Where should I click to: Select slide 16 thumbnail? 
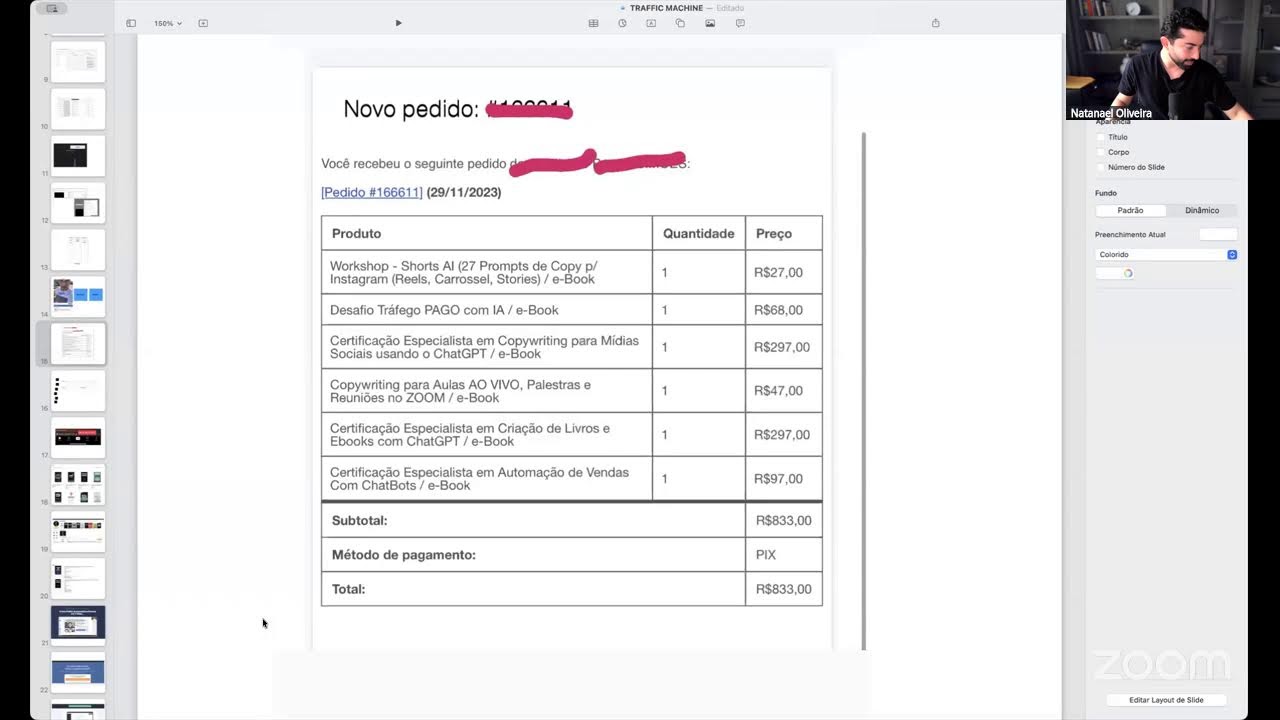(78, 390)
